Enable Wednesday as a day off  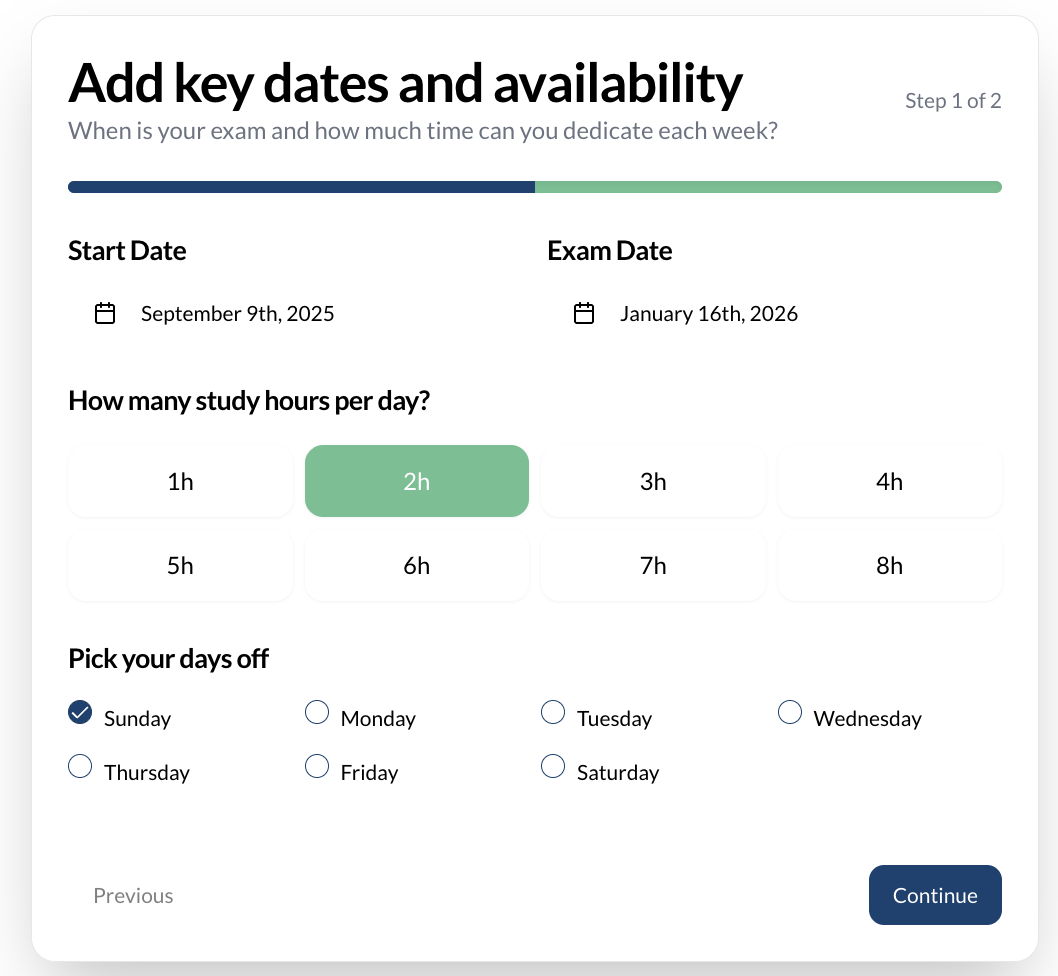[x=790, y=713]
